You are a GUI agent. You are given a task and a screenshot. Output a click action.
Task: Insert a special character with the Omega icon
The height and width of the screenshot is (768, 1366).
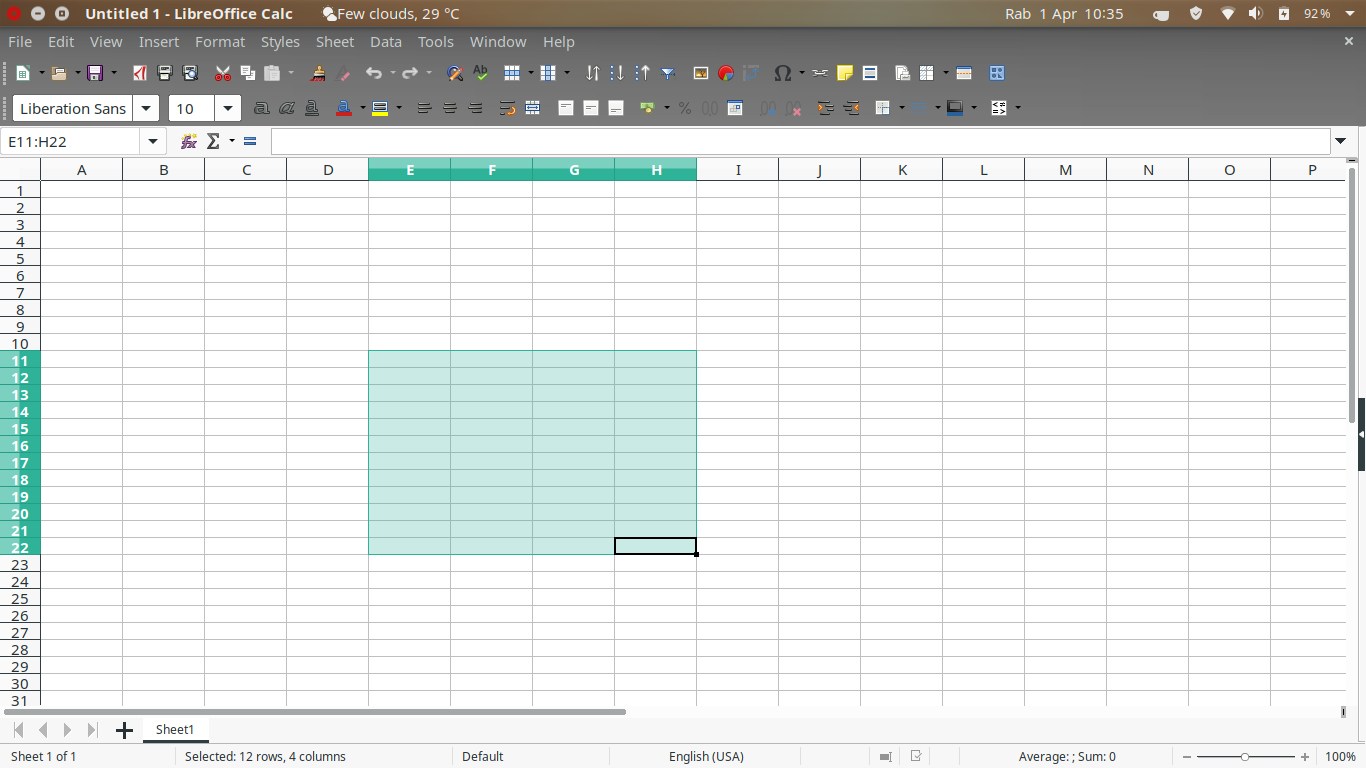pos(782,73)
